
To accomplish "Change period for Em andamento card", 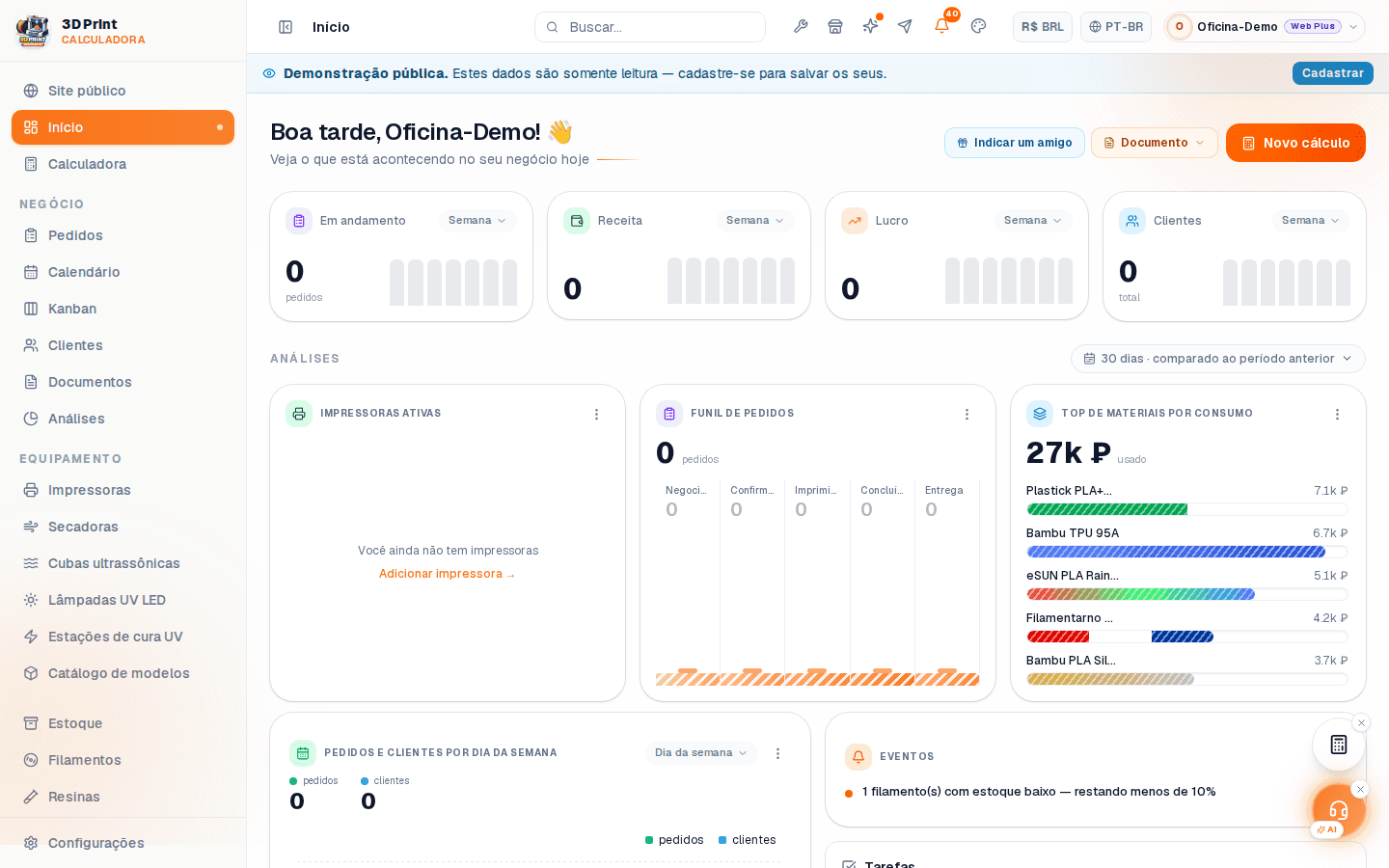I will 477,221.
